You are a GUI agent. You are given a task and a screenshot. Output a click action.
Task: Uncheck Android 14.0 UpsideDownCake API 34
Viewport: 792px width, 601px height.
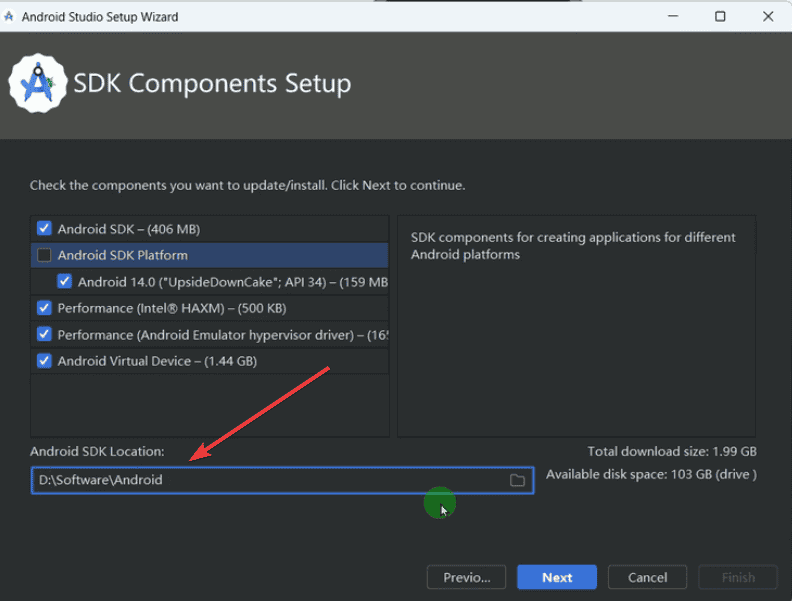pyautogui.click(x=65, y=282)
